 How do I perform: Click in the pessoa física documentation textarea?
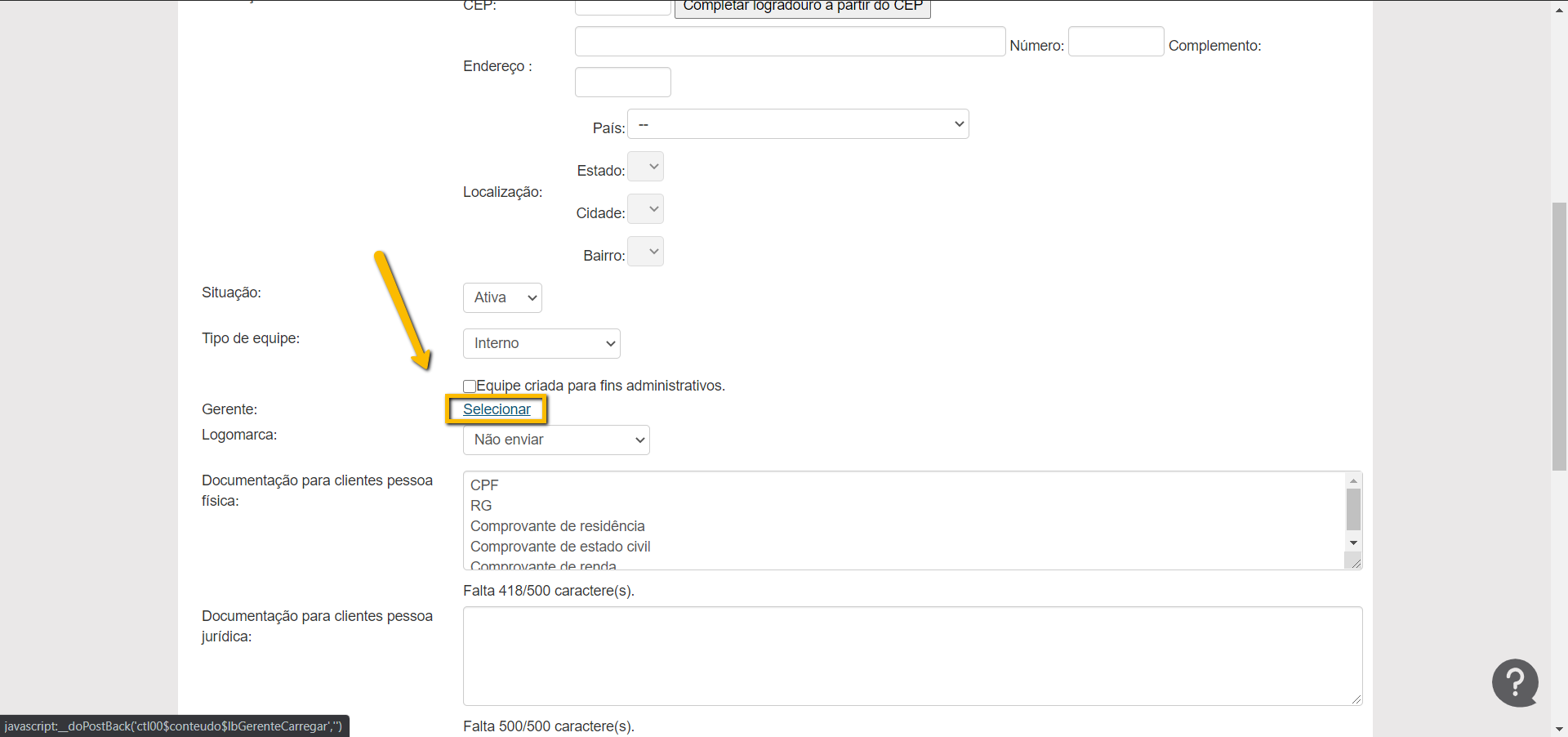902,520
